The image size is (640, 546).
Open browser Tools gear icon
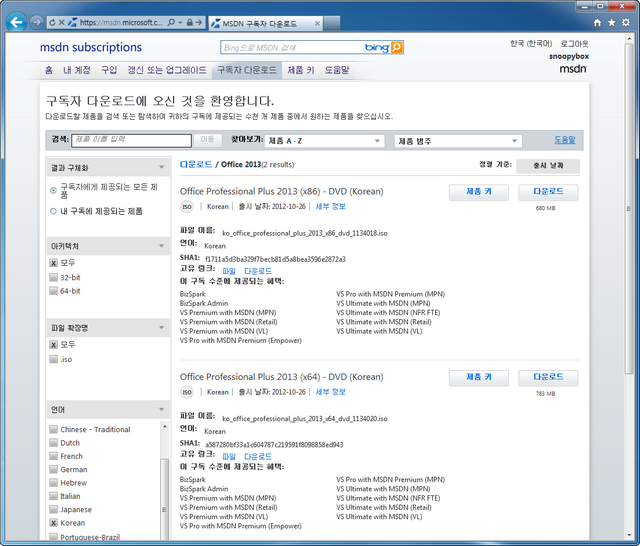tap(626, 22)
